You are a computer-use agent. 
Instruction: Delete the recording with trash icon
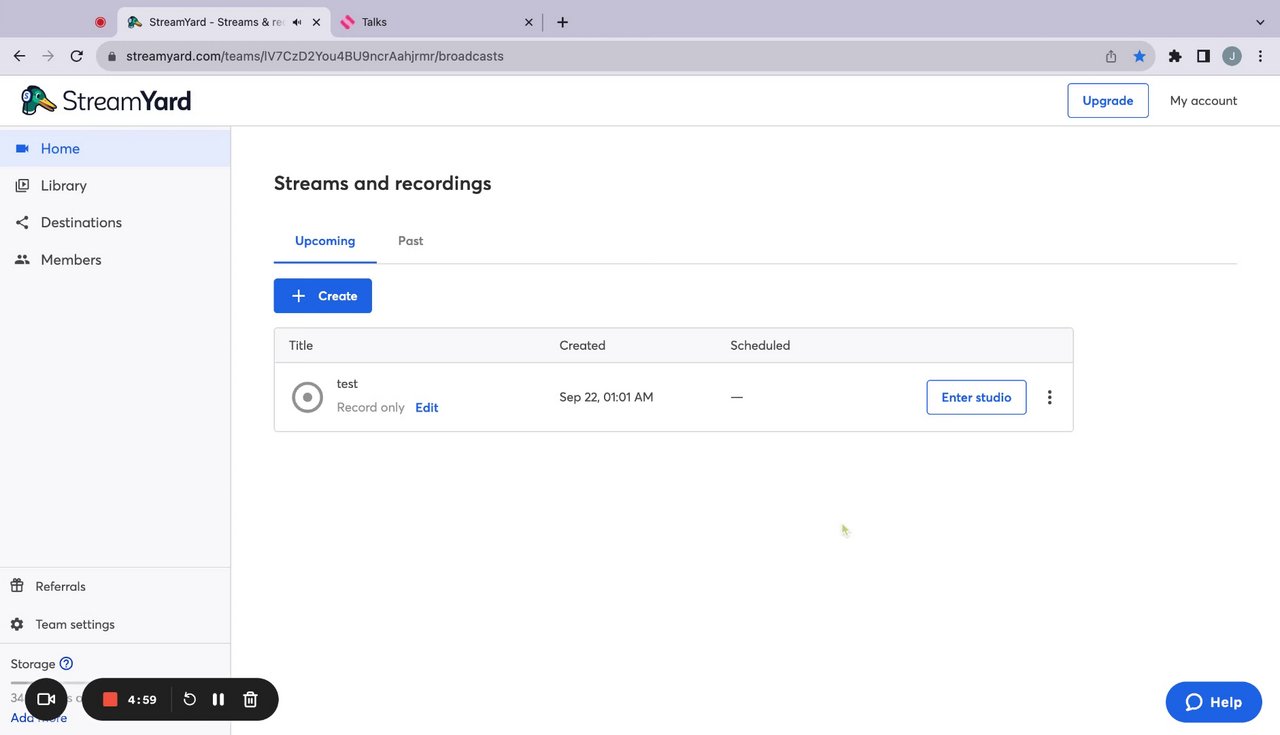[x=251, y=699]
